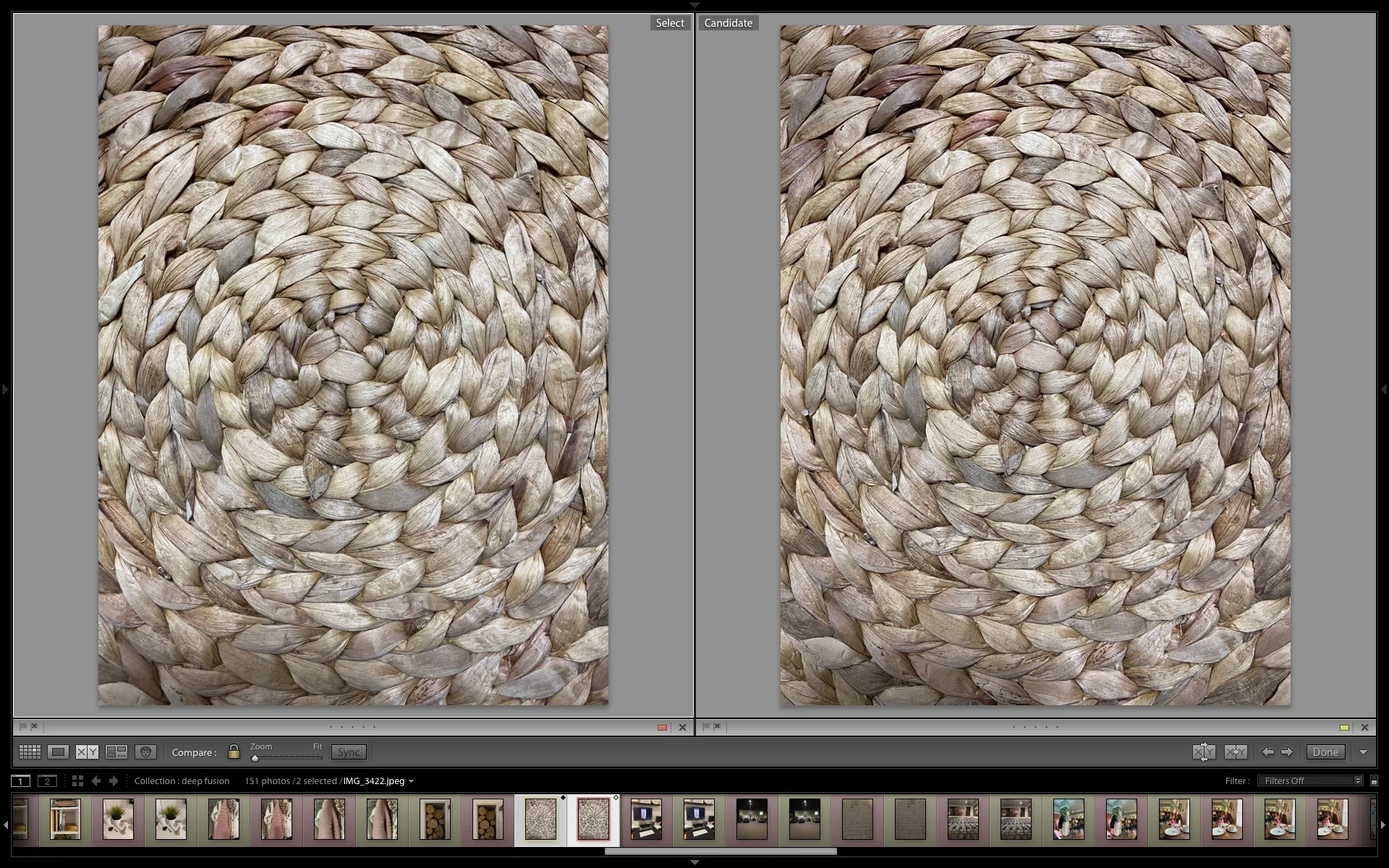Open Survey view icon
The width and height of the screenshot is (1389, 868).
pyautogui.click(x=116, y=752)
